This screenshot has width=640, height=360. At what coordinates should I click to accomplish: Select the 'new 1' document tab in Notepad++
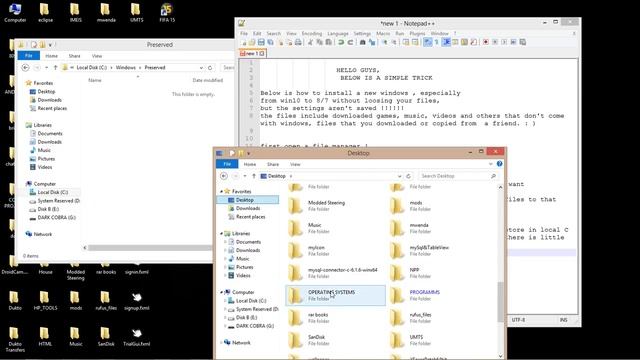pyautogui.click(x=252, y=53)
